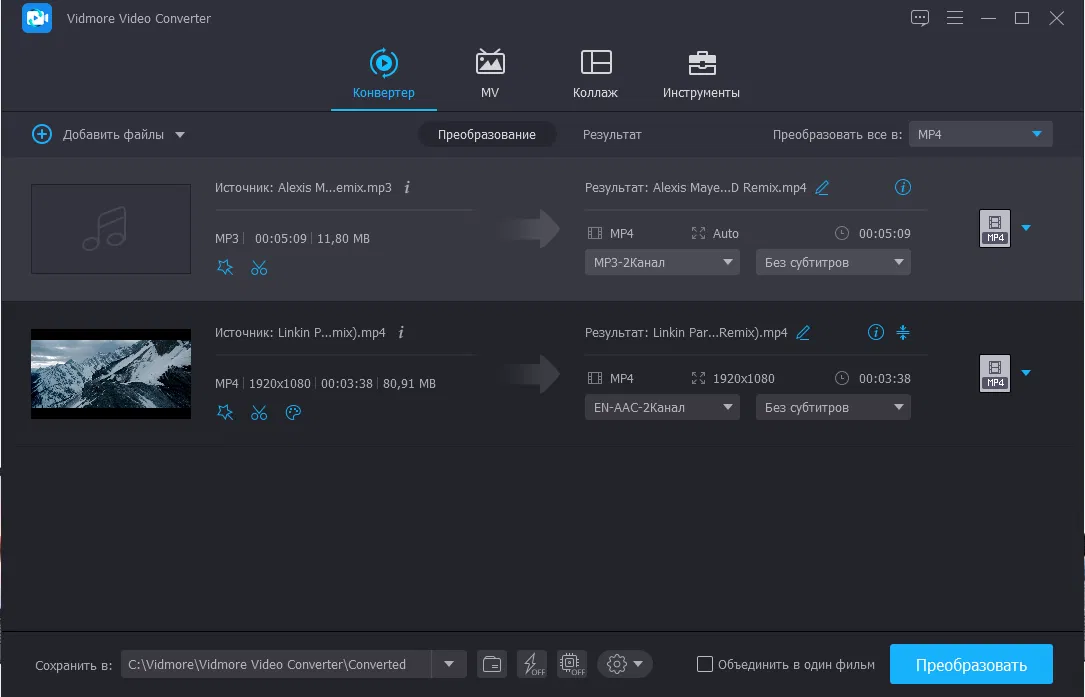Open the settings gear menu
The width and height of the screenshot is (1085, 697).
click(625, 664)
